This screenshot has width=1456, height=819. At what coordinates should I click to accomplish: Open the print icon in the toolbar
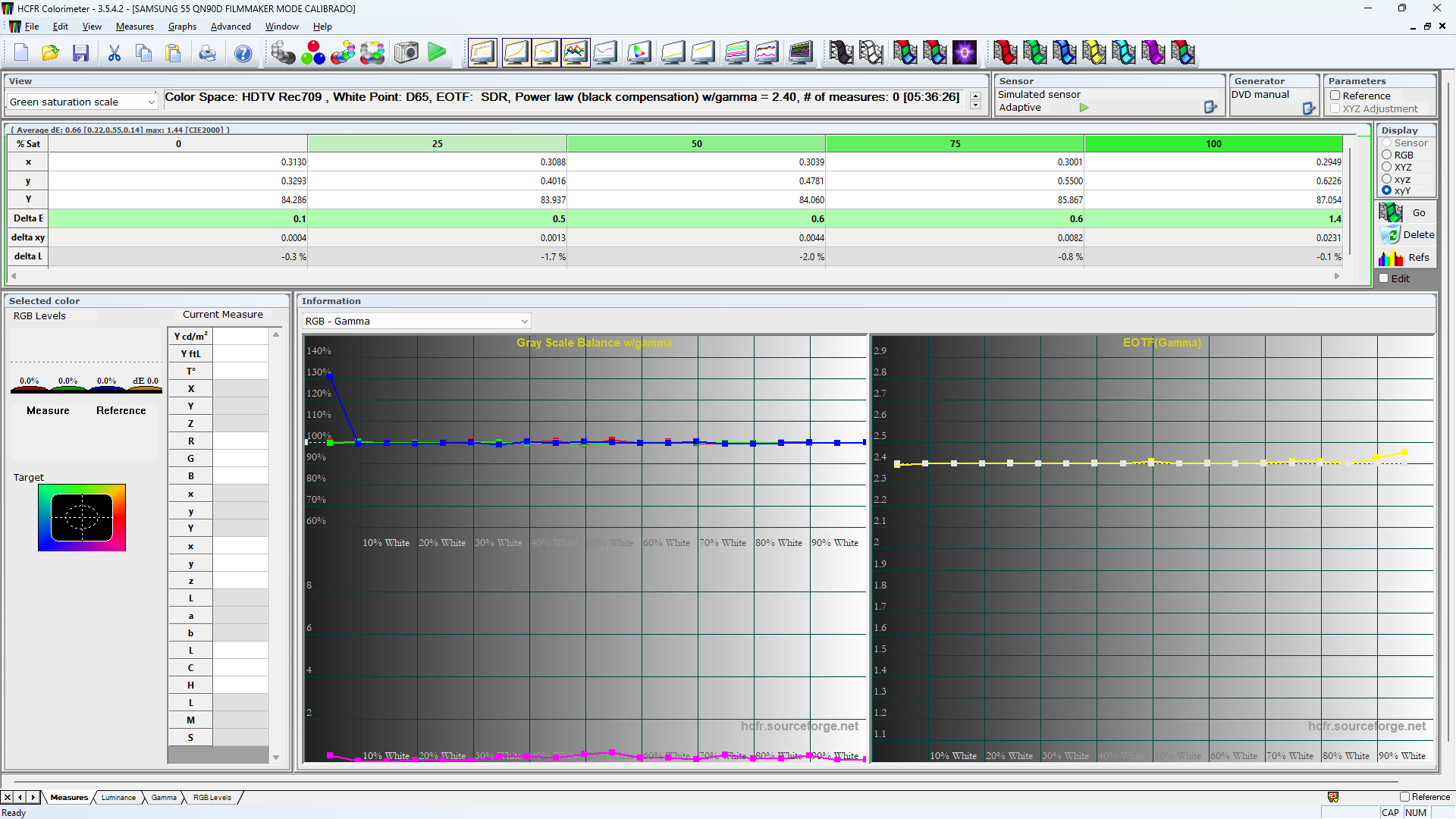click(x=207, y=52)
